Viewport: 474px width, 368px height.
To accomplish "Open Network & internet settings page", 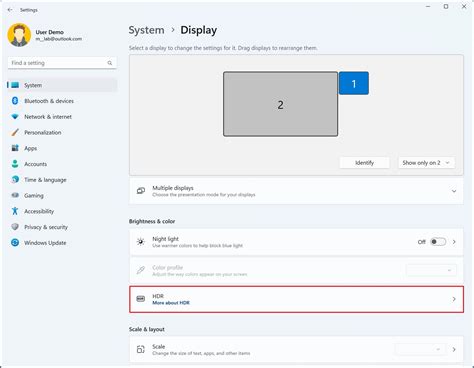I will [62, 117].
